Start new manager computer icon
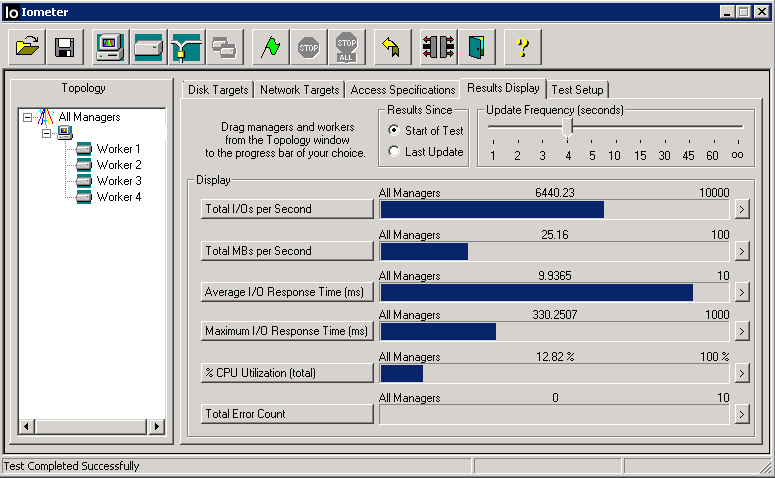The width and height of the screenshot is (775, 478). click(x=111, y=47)
